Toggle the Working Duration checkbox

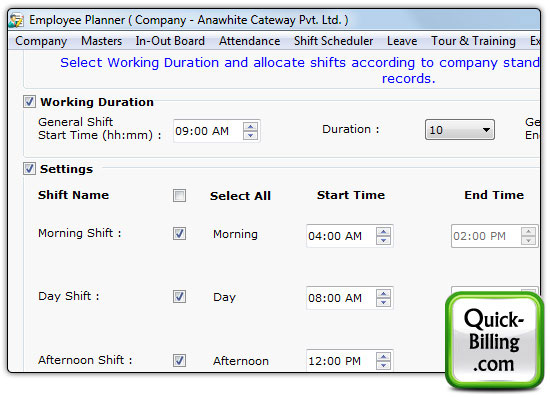click(x=29, y=102)
